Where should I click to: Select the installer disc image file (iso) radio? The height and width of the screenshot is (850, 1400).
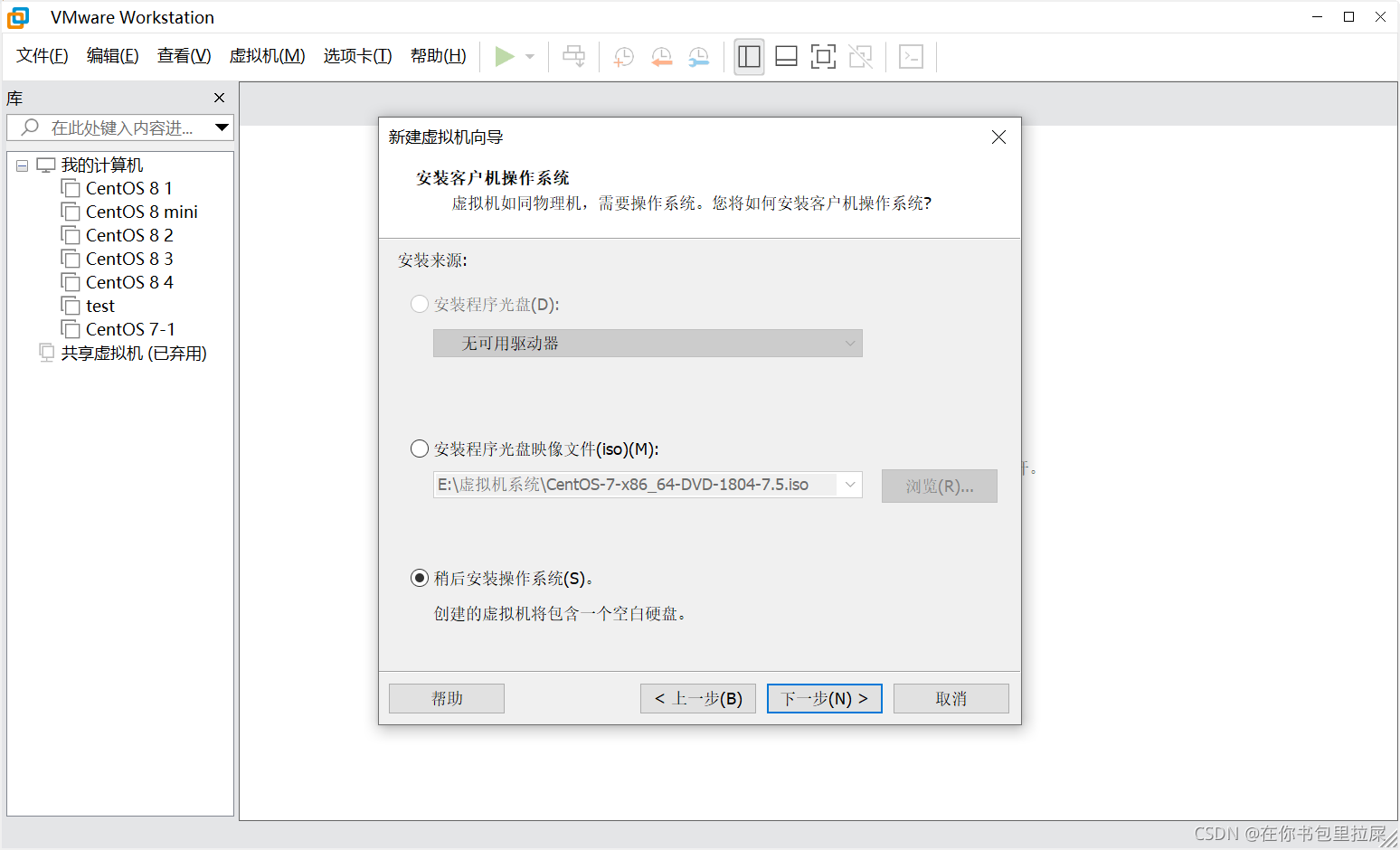coord(420,449)
